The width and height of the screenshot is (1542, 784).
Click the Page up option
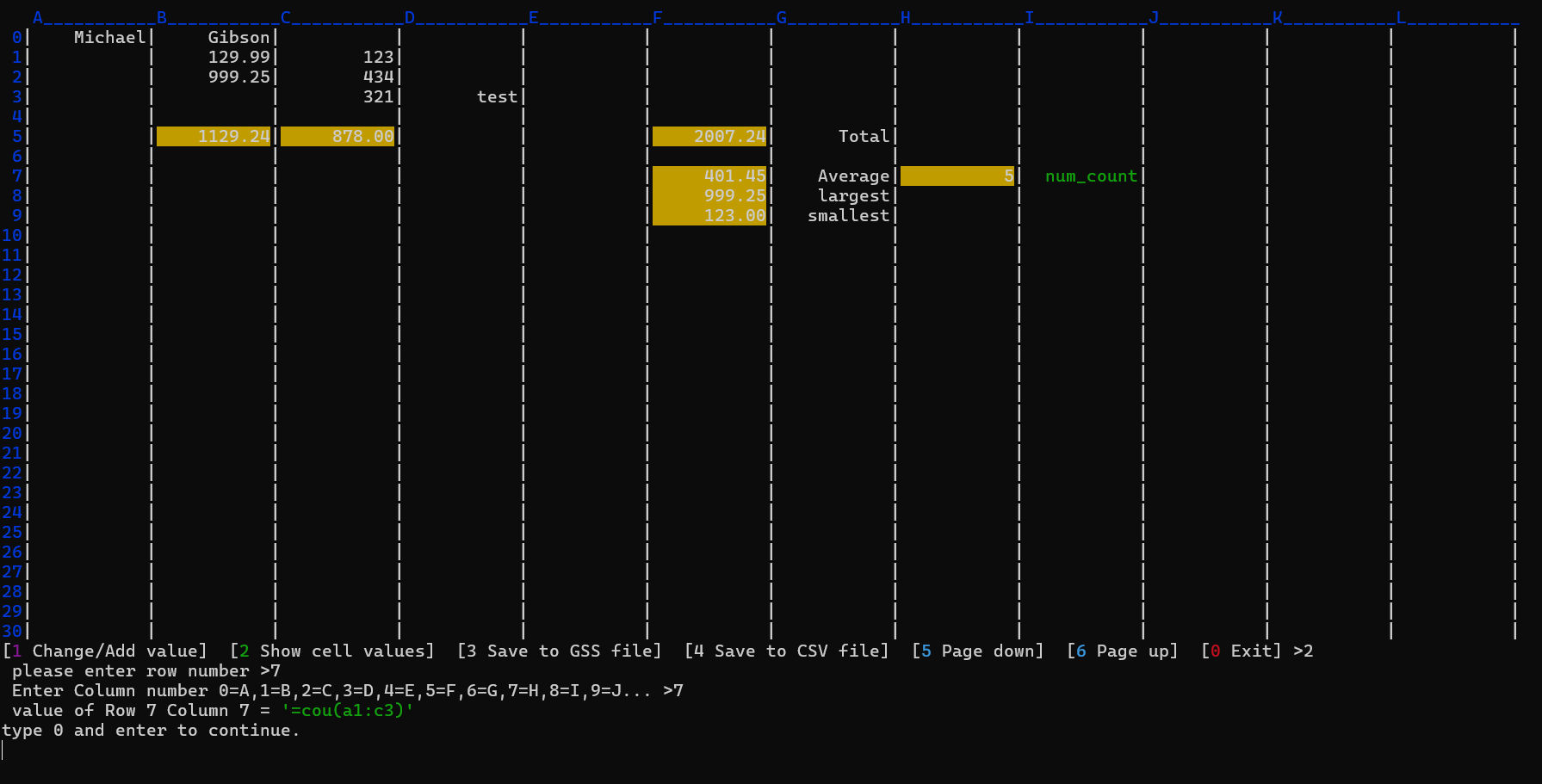[1123, 651]
